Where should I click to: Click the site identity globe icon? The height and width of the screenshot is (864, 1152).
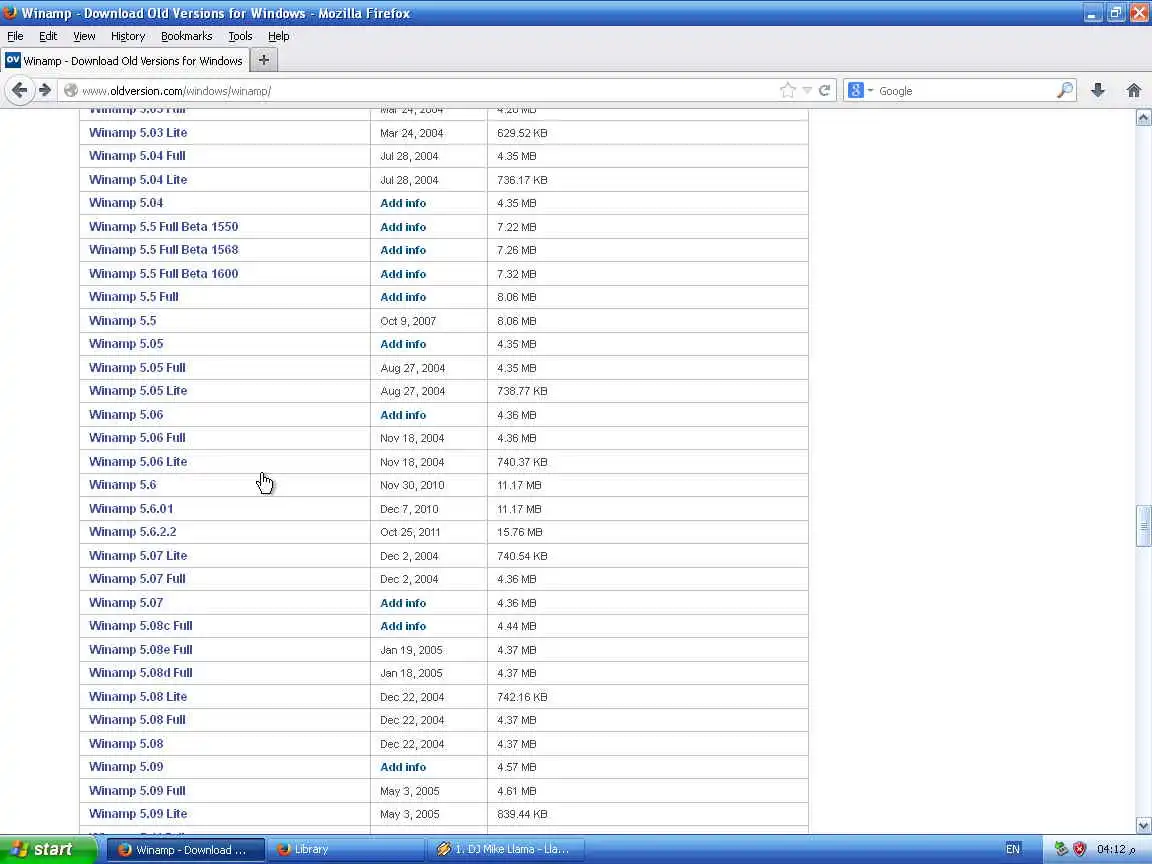71,90
